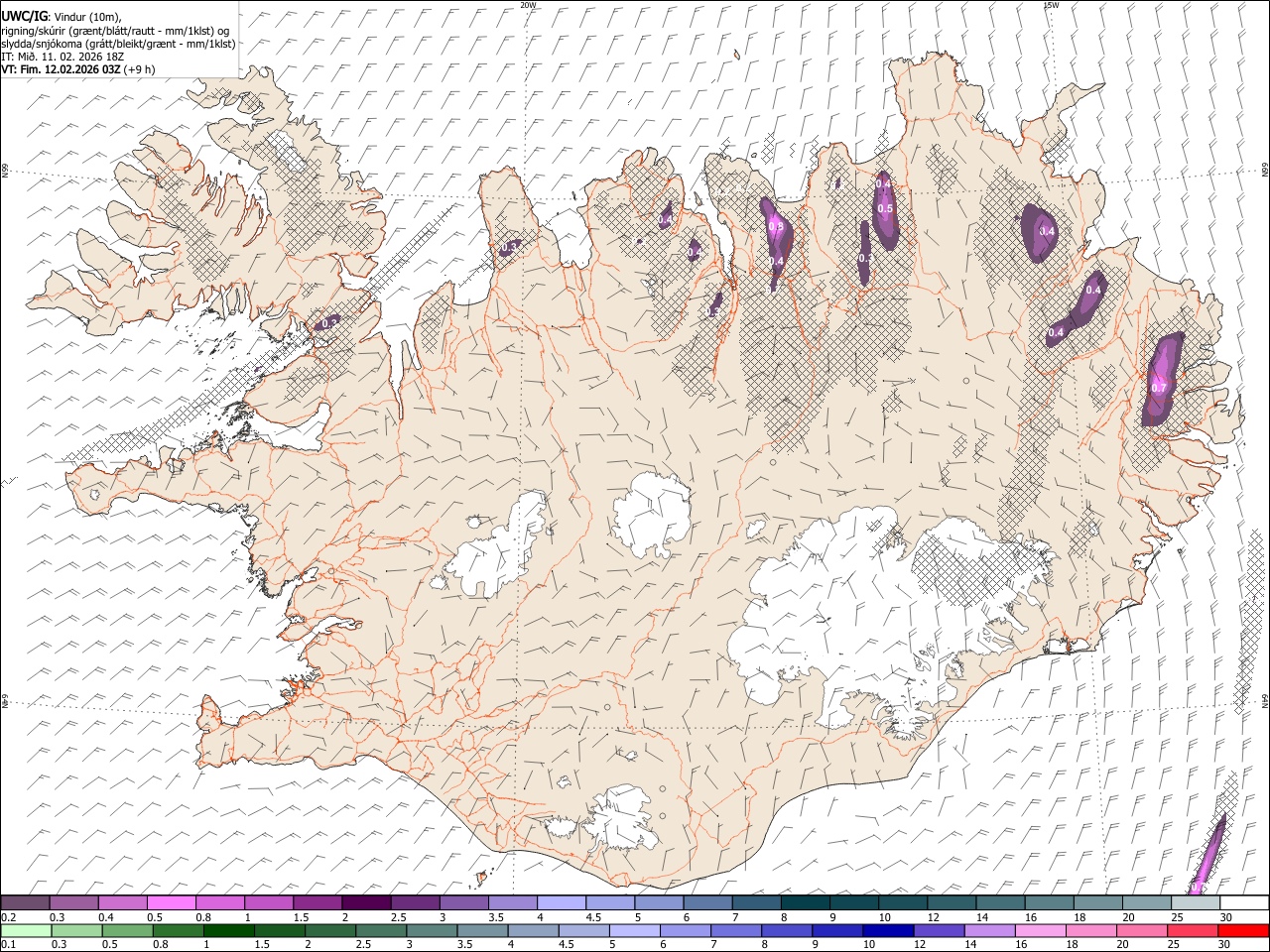This screenshot has height=952, width=1270.
Task: Select the snow scale swatch labeled 12
Action: [x=952, y=902]
